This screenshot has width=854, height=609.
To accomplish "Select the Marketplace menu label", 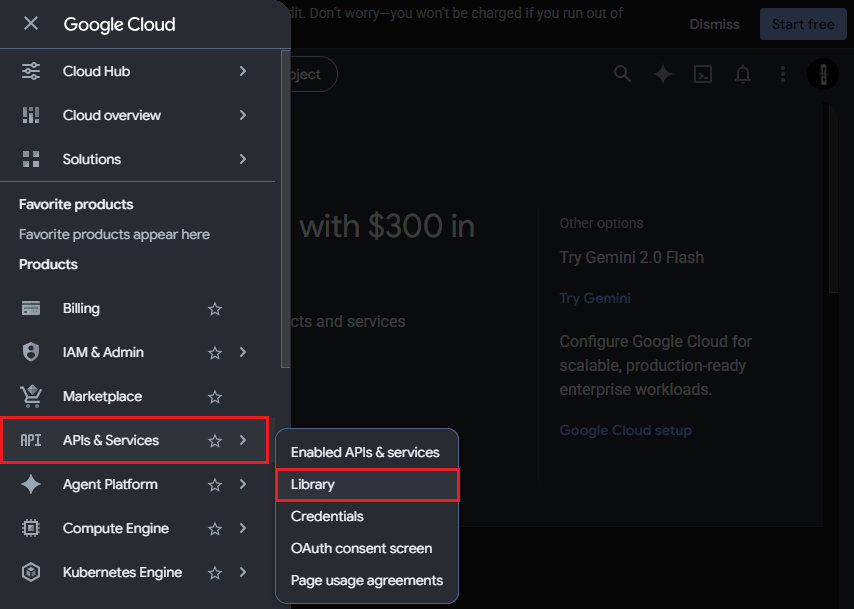I will click(102, 396).
